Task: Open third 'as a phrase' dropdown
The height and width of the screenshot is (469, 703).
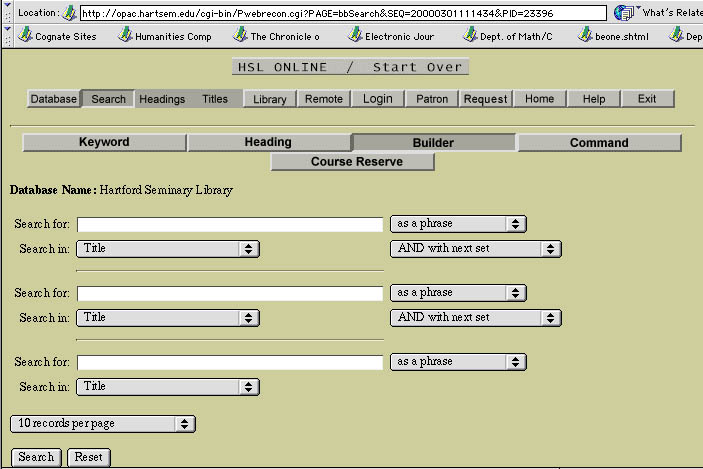Action: 458,362
